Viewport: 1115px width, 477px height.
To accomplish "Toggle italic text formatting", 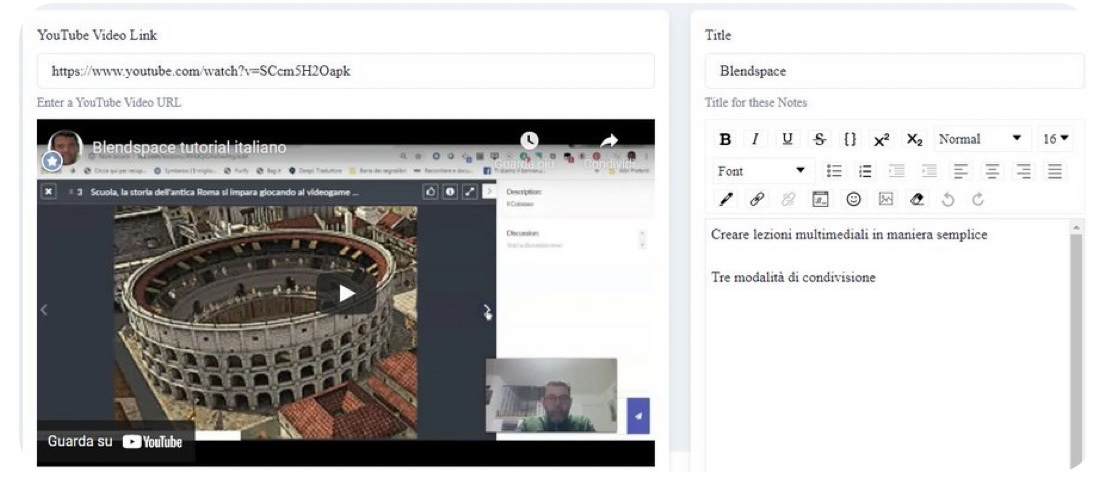I will (756, 139).
